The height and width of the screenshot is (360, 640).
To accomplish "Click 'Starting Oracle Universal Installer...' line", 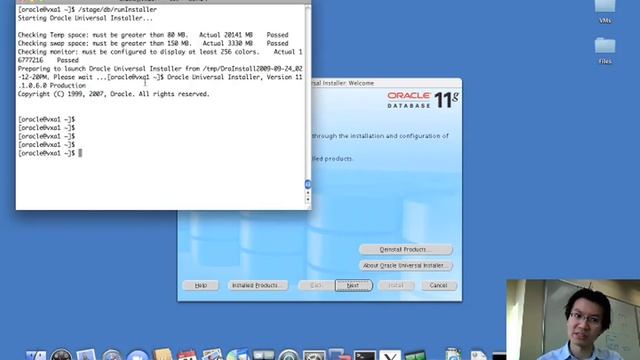I will pos(85,18).
